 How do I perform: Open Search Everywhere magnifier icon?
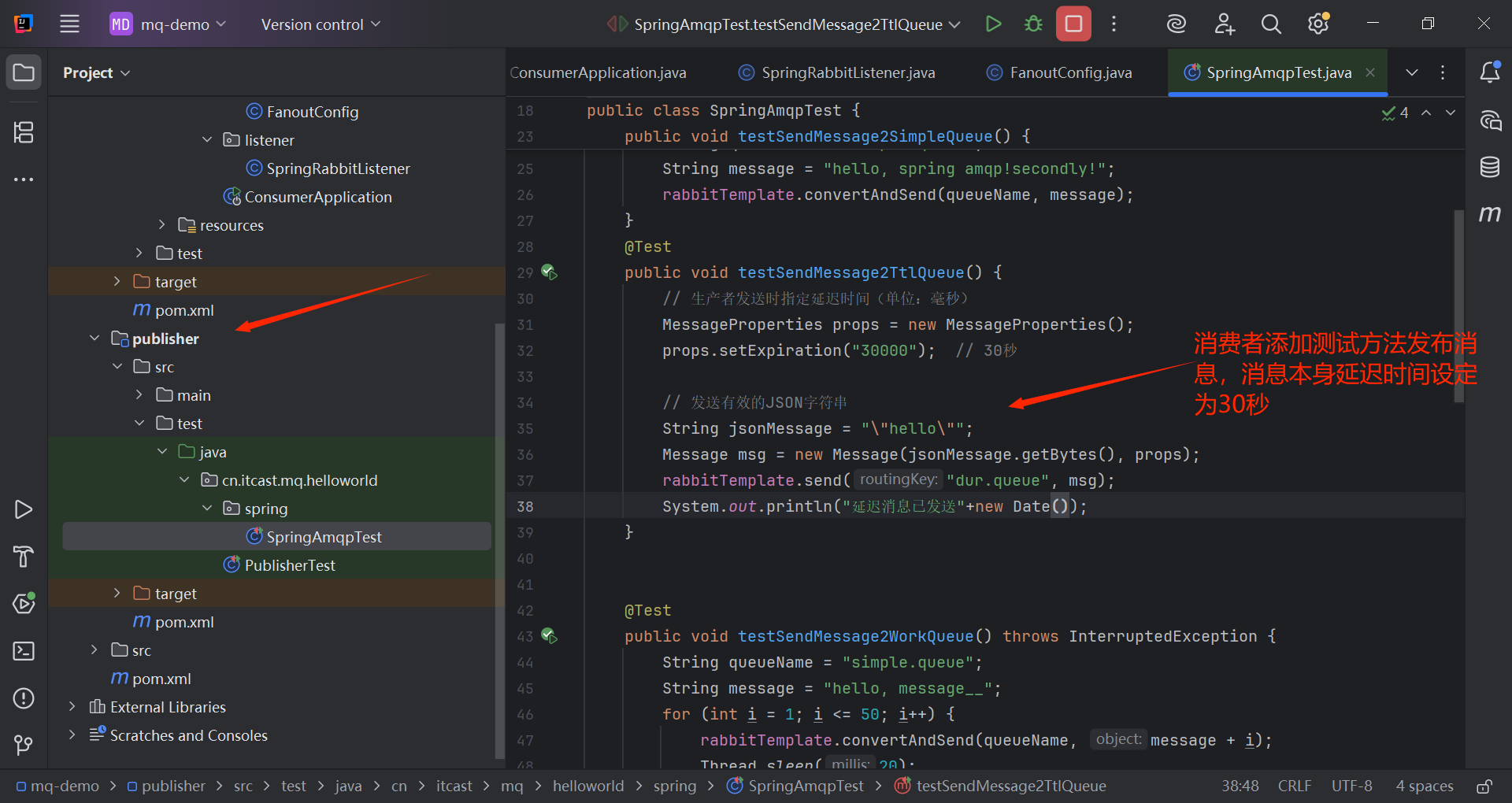1271,24
